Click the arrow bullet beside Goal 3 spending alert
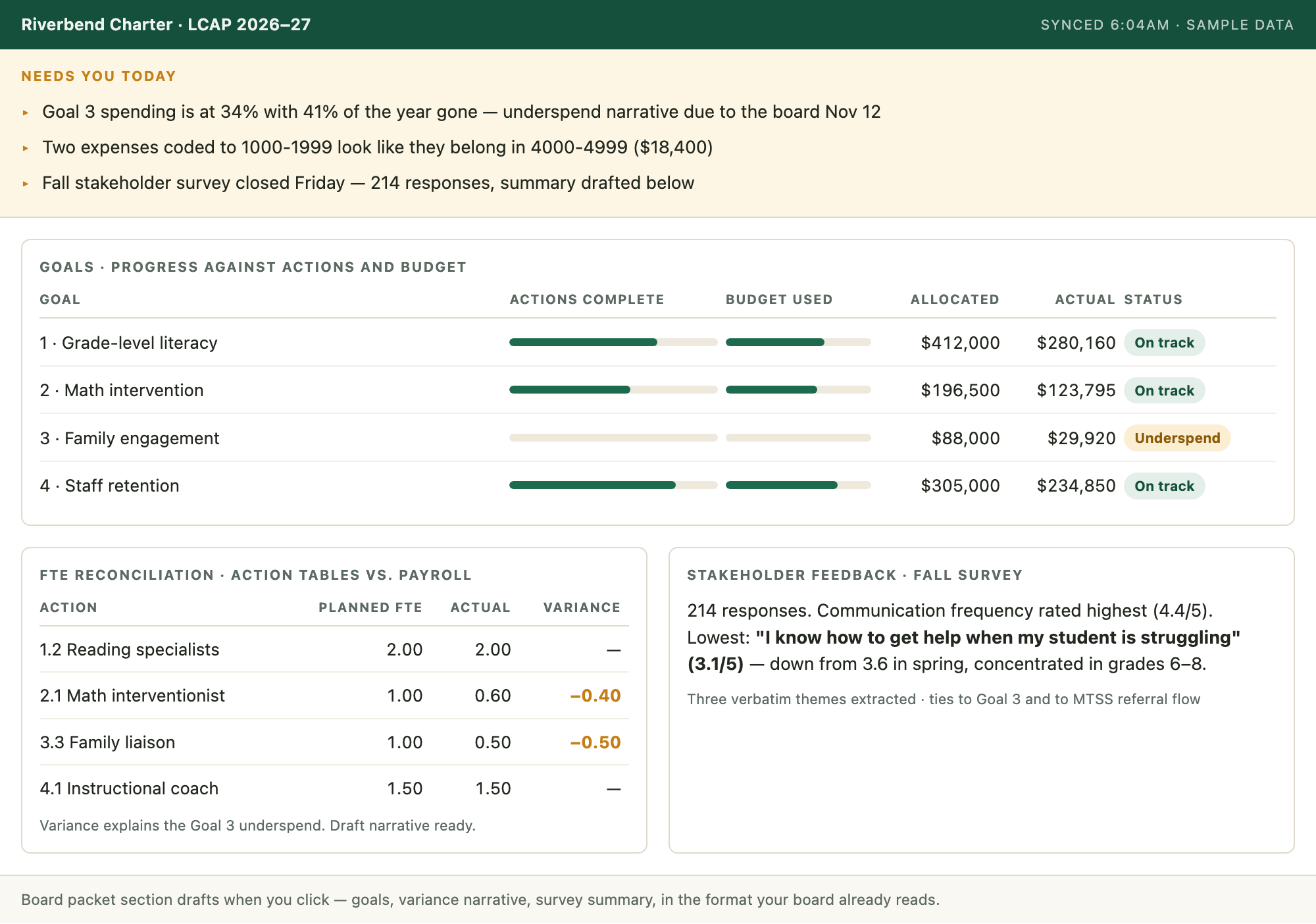 coord(26,113)
